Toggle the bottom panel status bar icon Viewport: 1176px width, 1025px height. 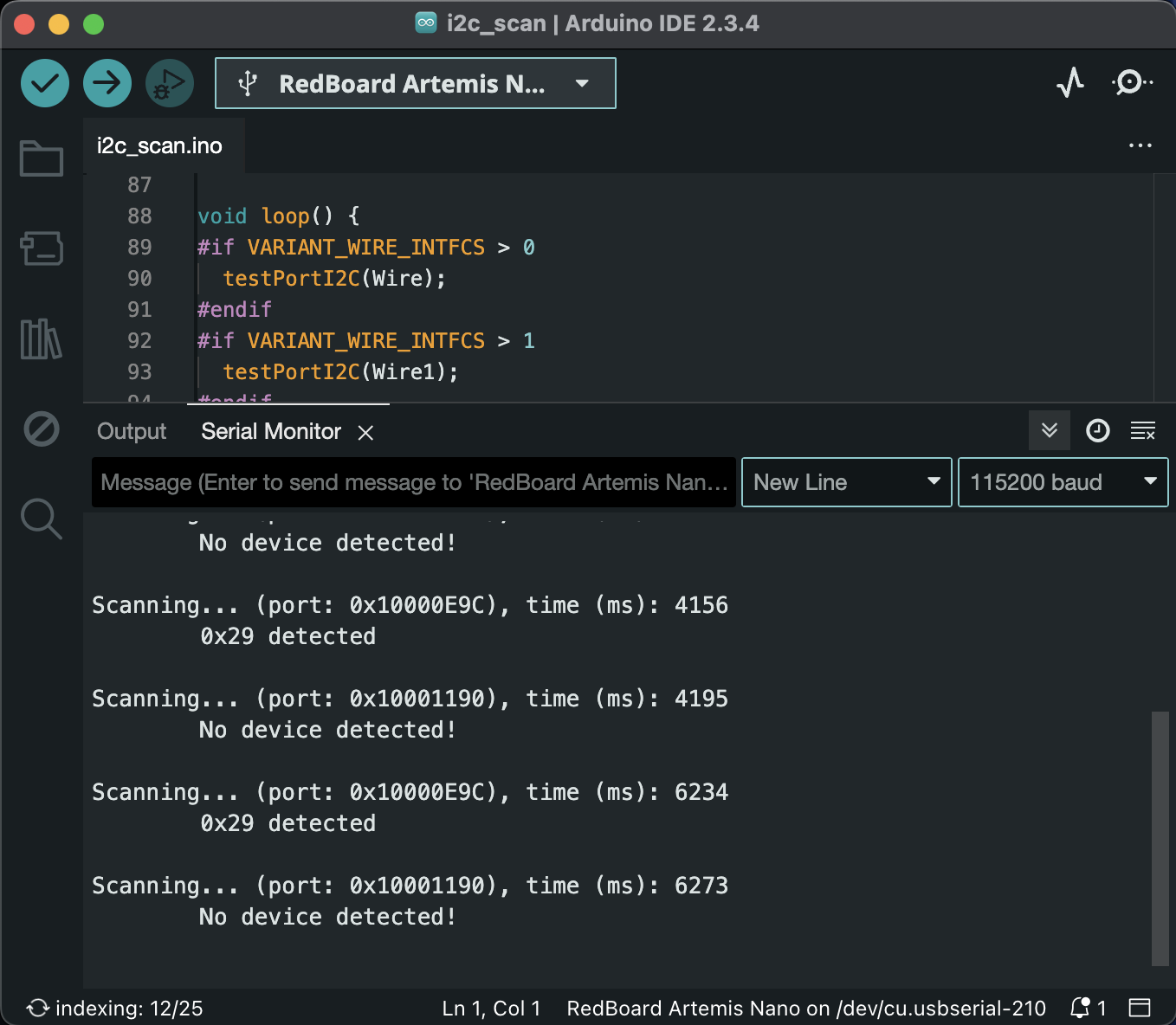[x=1140, y=1008]
